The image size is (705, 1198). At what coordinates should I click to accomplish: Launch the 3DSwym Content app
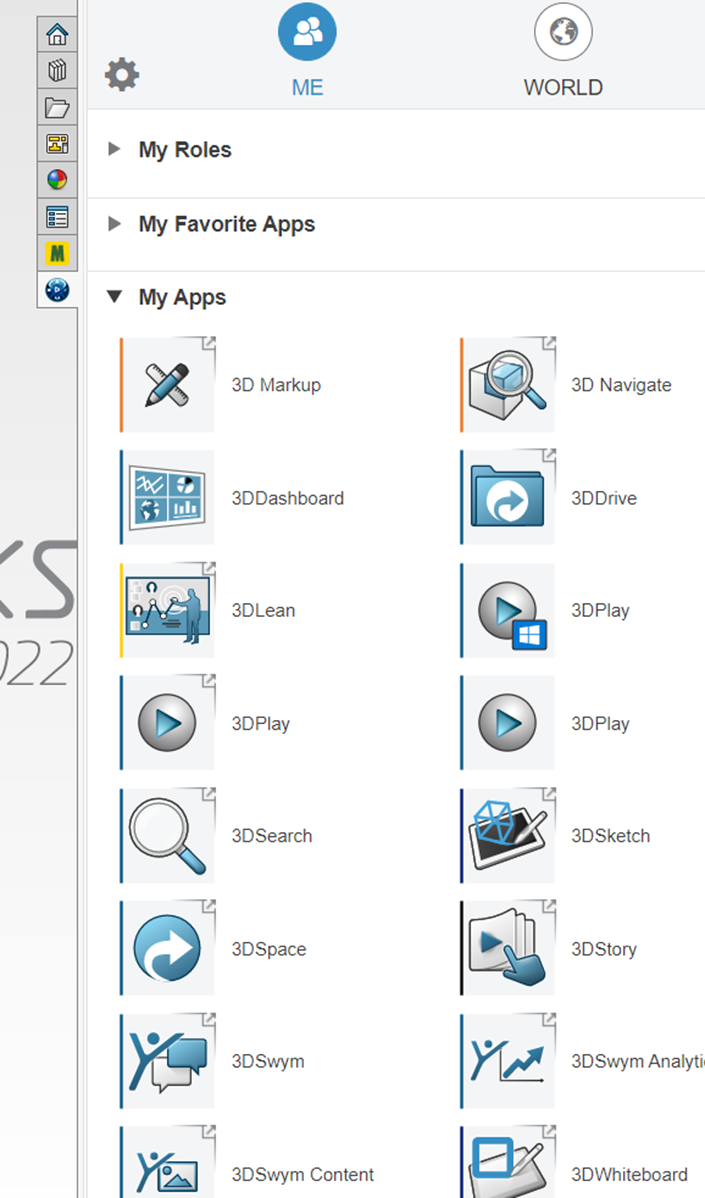(x=168, y=1161)
